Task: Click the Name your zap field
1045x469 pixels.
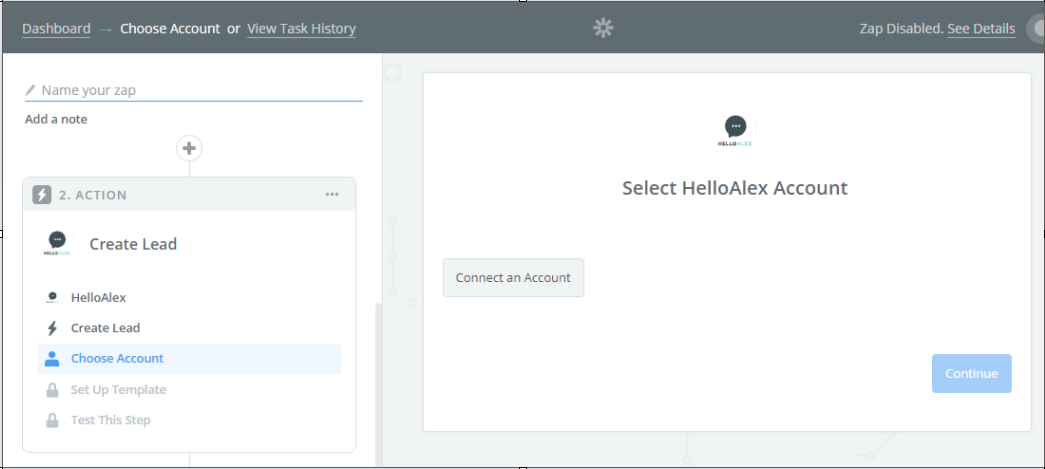Action: click(x=193, y=90)
